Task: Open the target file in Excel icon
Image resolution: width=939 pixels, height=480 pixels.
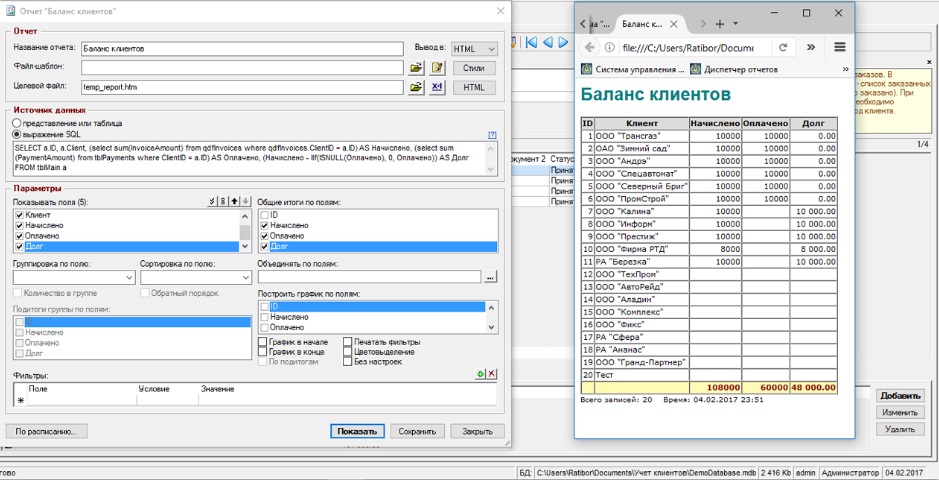Action: 437,87
